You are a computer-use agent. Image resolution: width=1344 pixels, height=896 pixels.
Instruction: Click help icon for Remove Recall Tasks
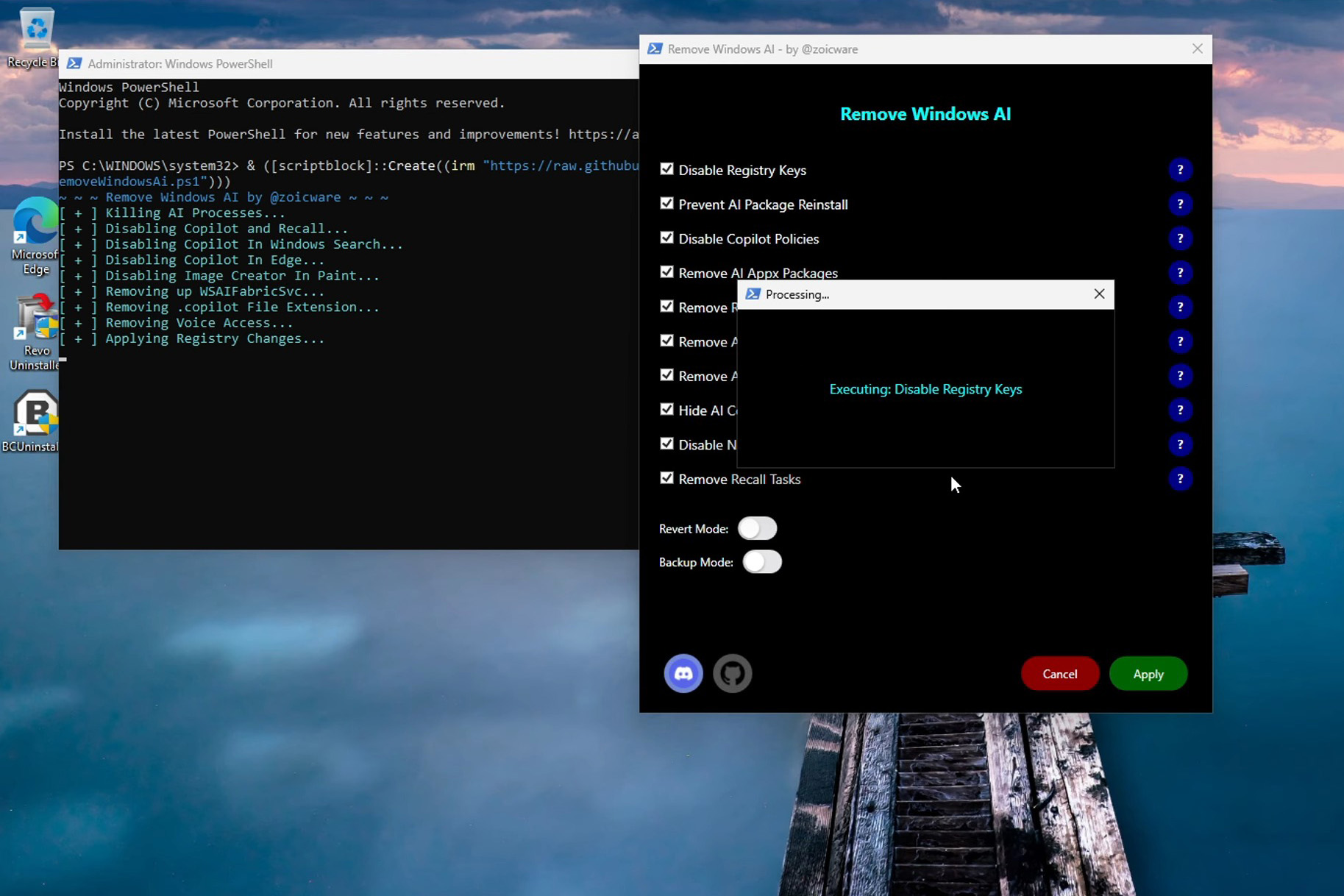point(1179,479)
